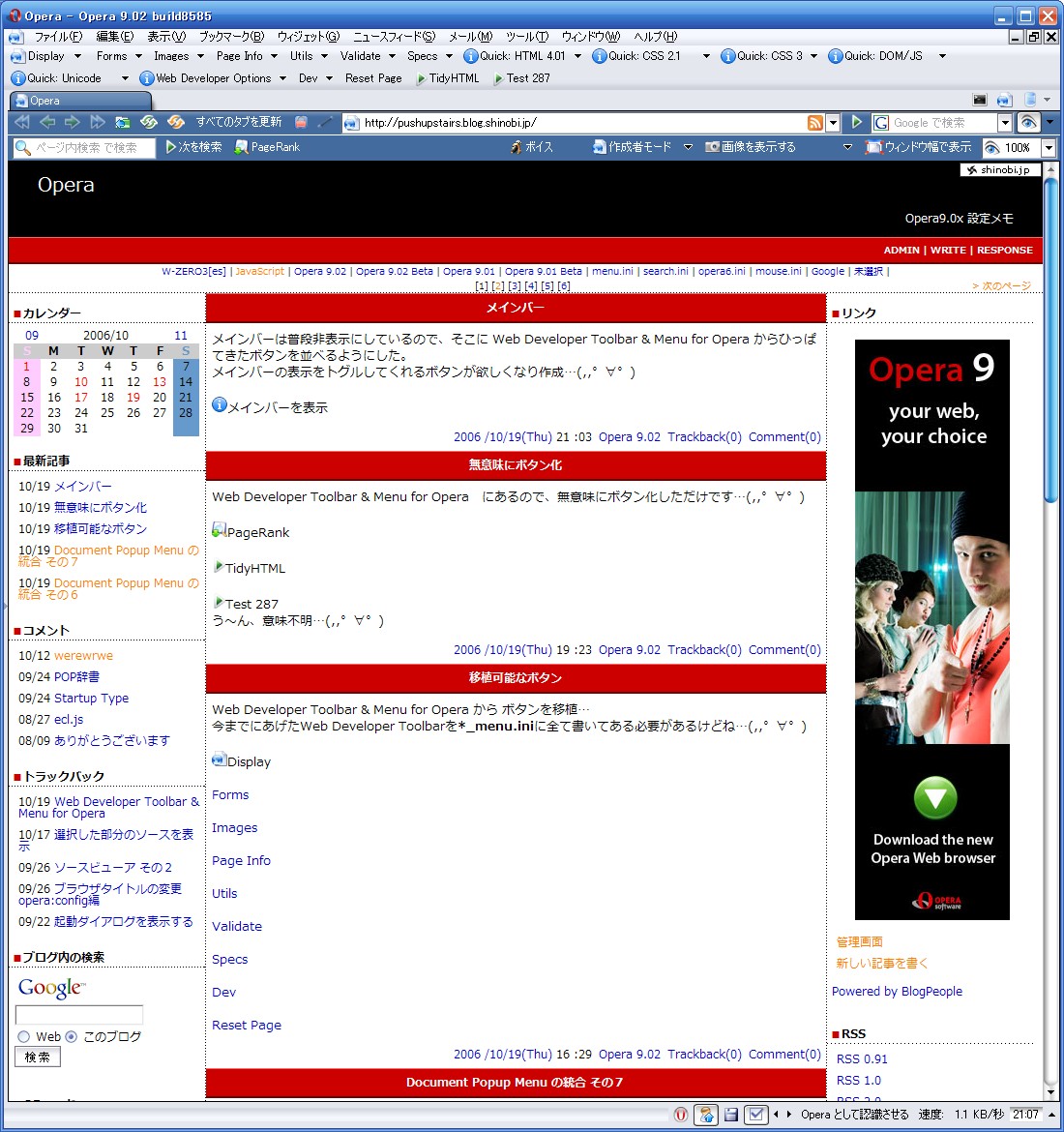Open the 次のページ next page link
The width and height of the screenshot is (1064, 1132).
1002,285
